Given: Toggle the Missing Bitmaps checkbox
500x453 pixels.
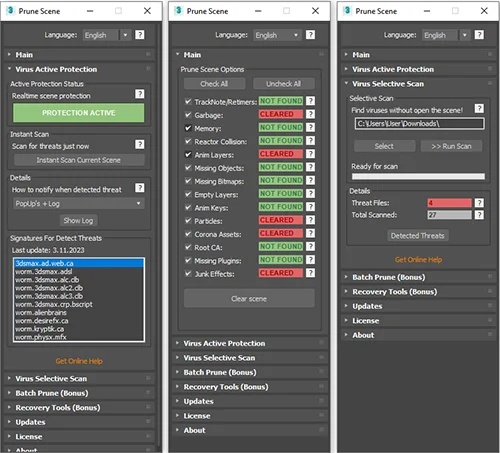Looking at the screenshot, I should [x=188, y=181].
